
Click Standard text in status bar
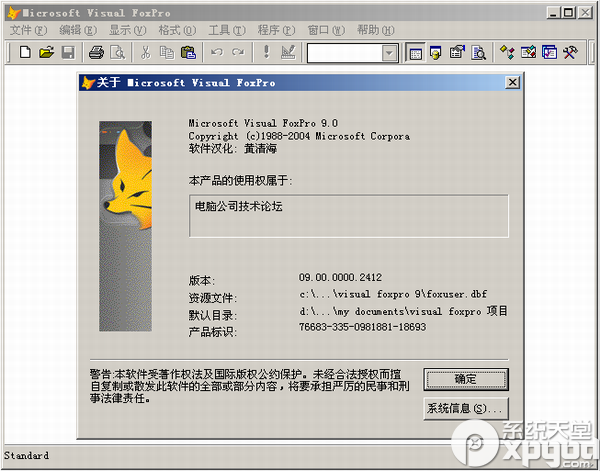tap(26, 455)
